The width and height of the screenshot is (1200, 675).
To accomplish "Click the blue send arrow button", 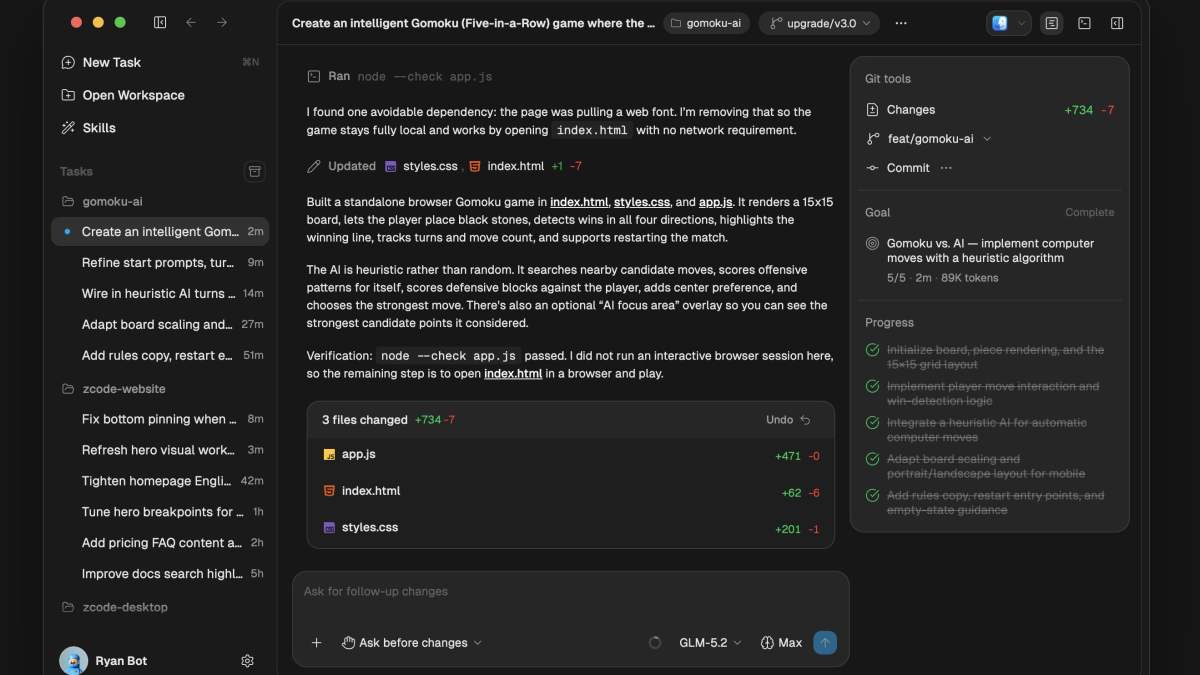I will pyautogui.click(x=825, y=643).
